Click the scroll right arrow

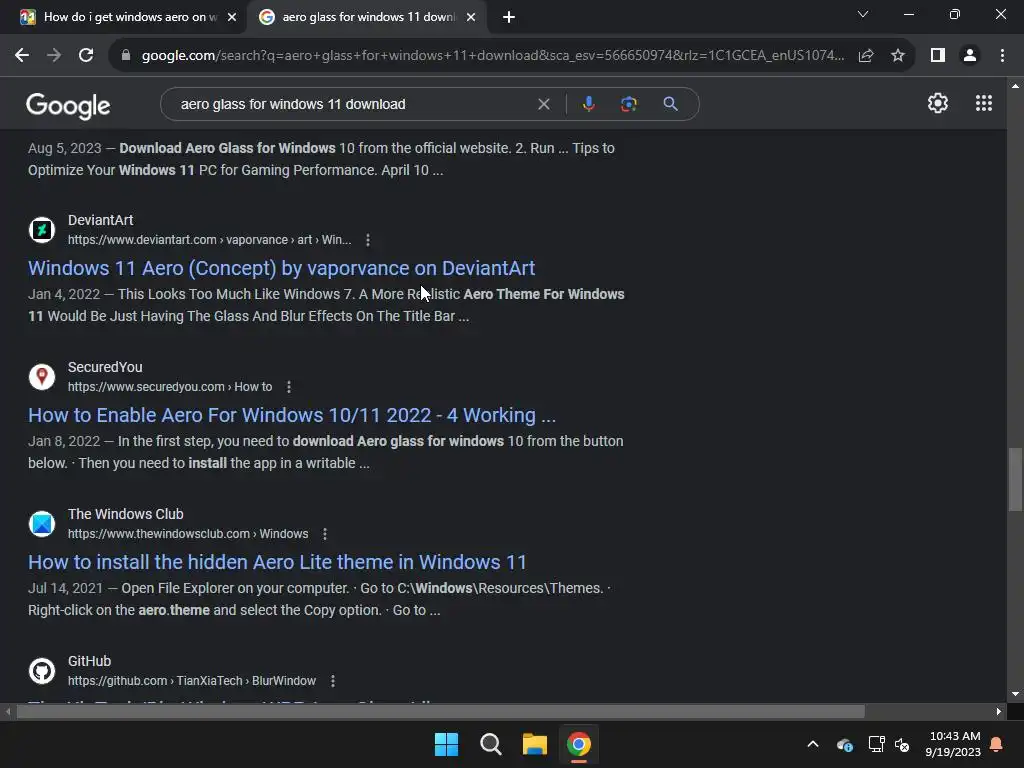[x=999, y=711]
